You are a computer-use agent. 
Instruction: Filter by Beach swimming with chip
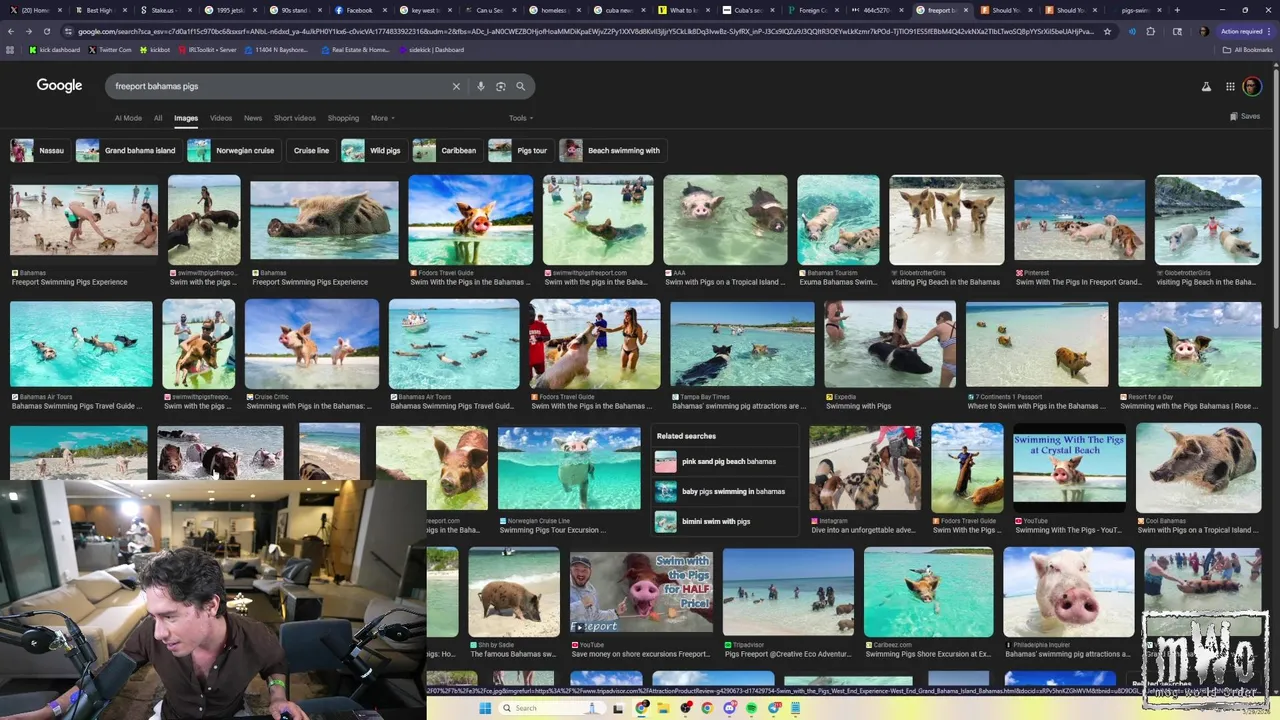pos(611,150)
